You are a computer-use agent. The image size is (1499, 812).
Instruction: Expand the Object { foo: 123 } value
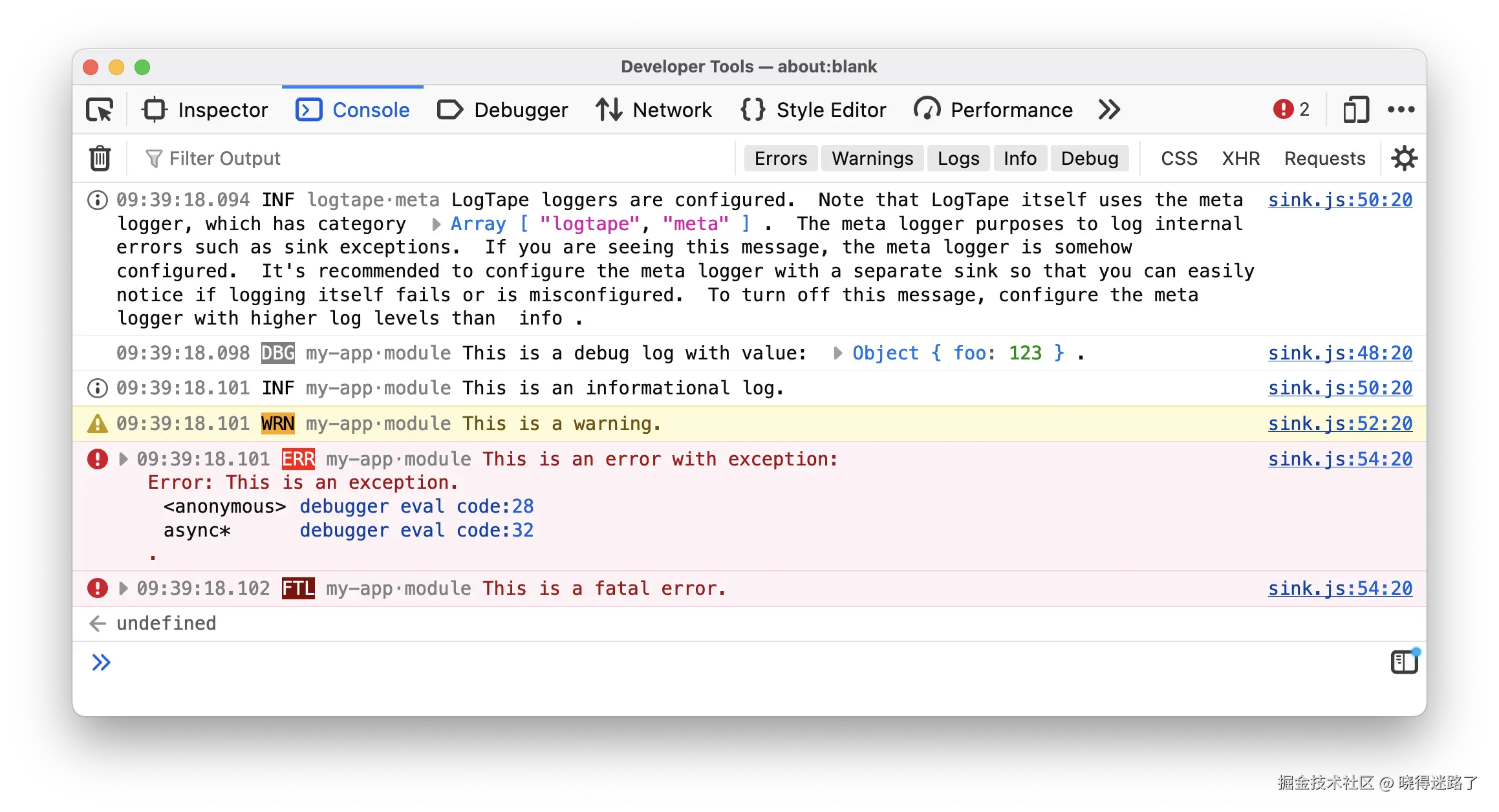coord(837,353)
